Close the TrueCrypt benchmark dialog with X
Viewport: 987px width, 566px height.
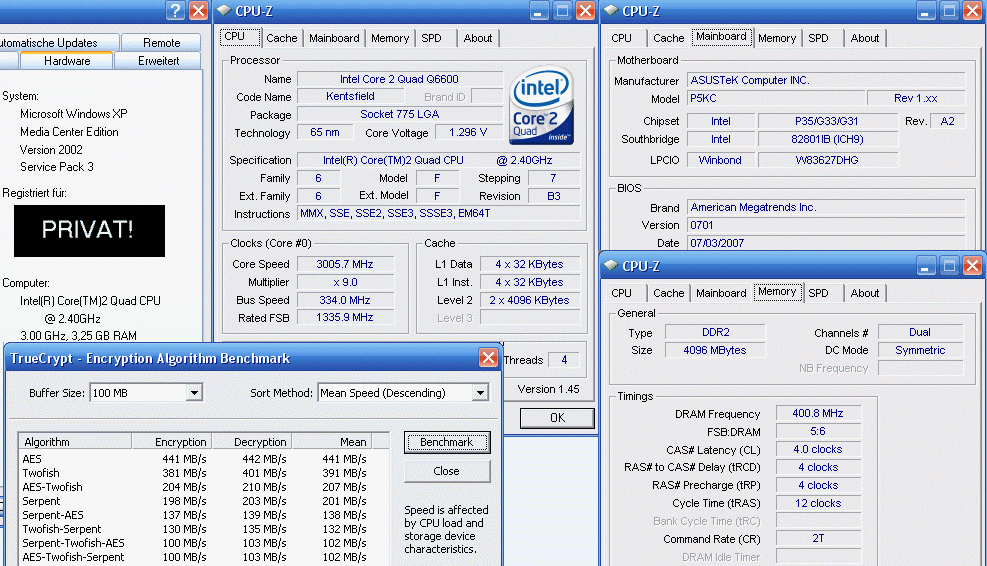pyautogui.click(x=488, y=358)
